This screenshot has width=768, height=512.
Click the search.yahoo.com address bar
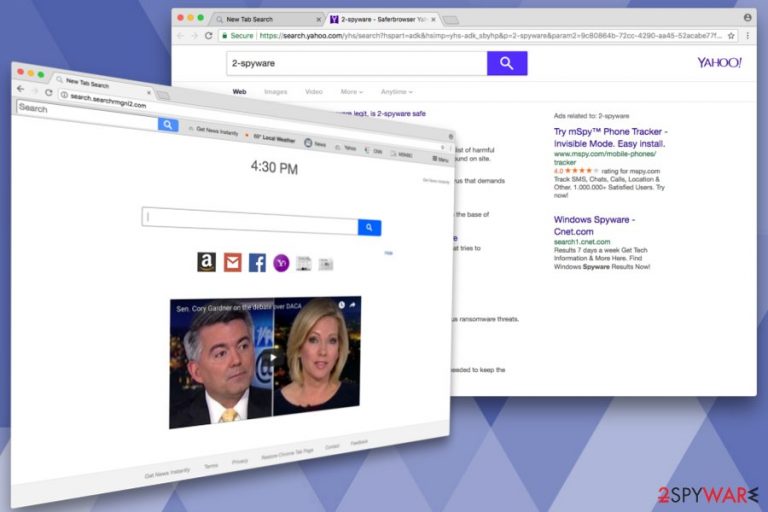pos(478,36)
